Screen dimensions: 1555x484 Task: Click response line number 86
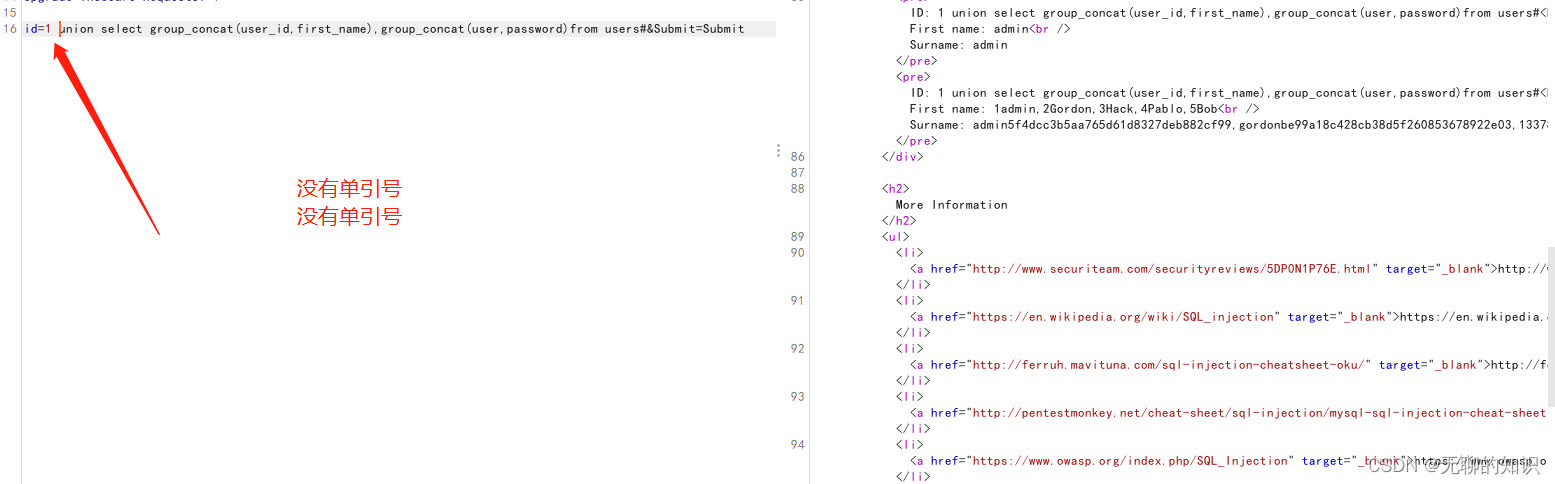click(797, 157)
